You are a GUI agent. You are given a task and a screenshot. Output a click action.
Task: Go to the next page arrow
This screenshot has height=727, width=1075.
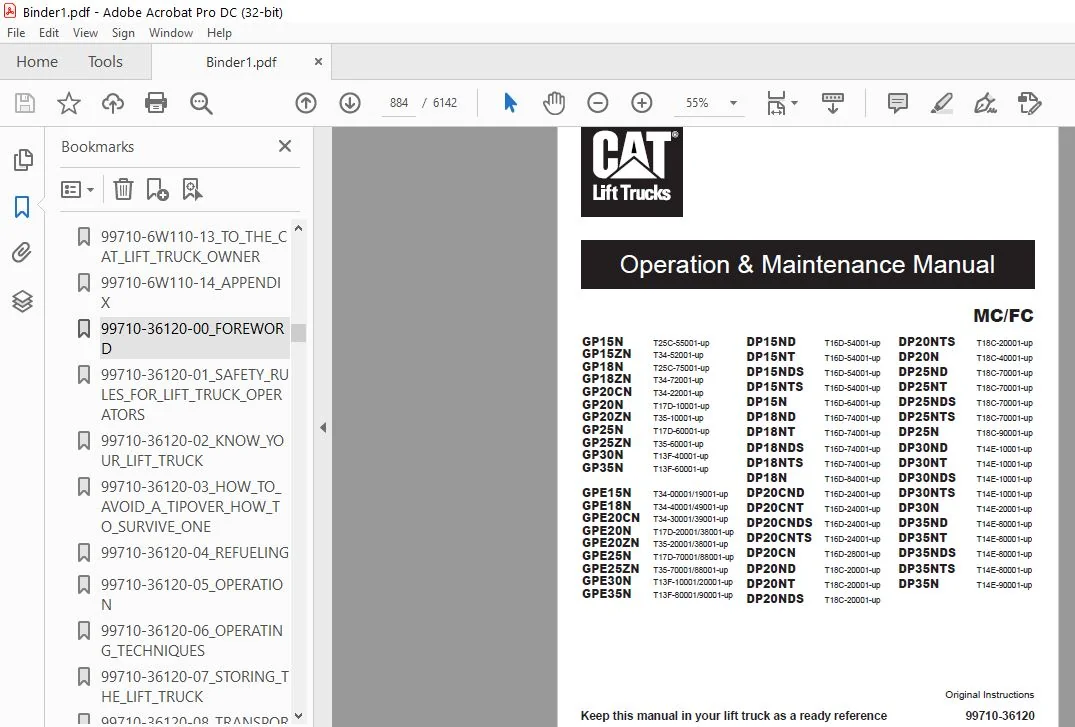[350, 103]
